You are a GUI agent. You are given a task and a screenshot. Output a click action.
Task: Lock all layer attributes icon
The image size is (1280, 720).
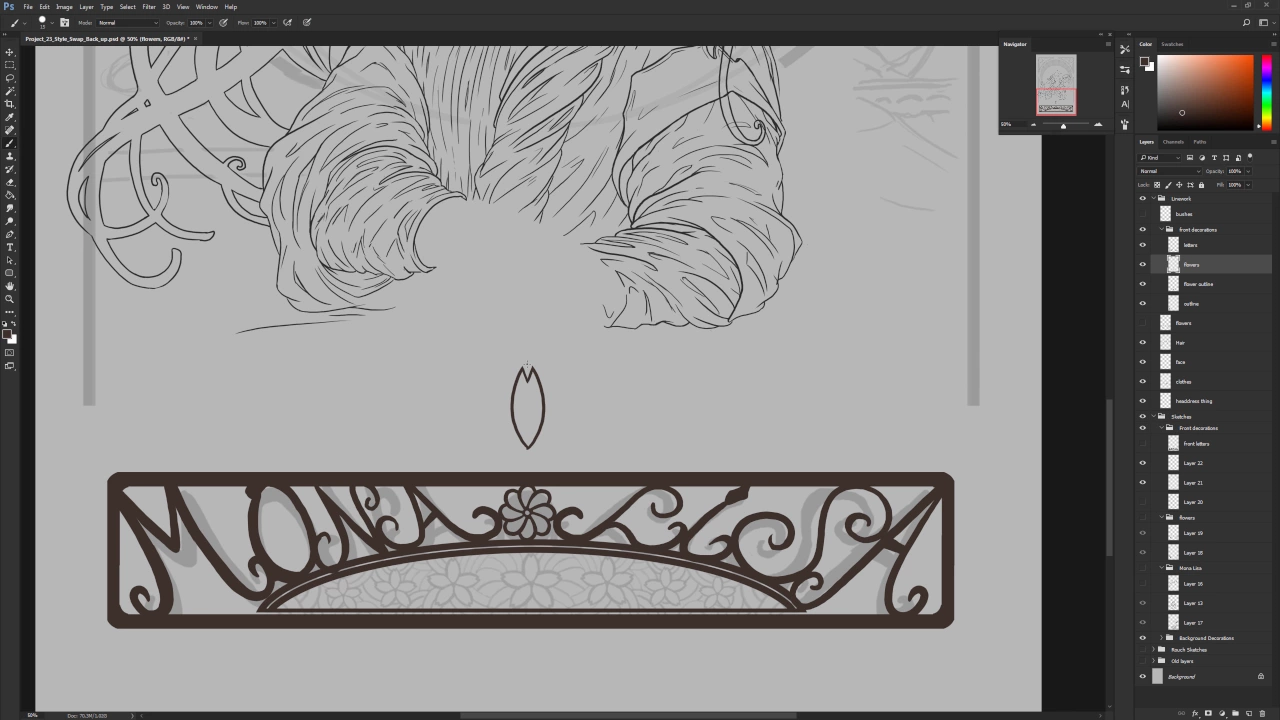click(1202, 185)
